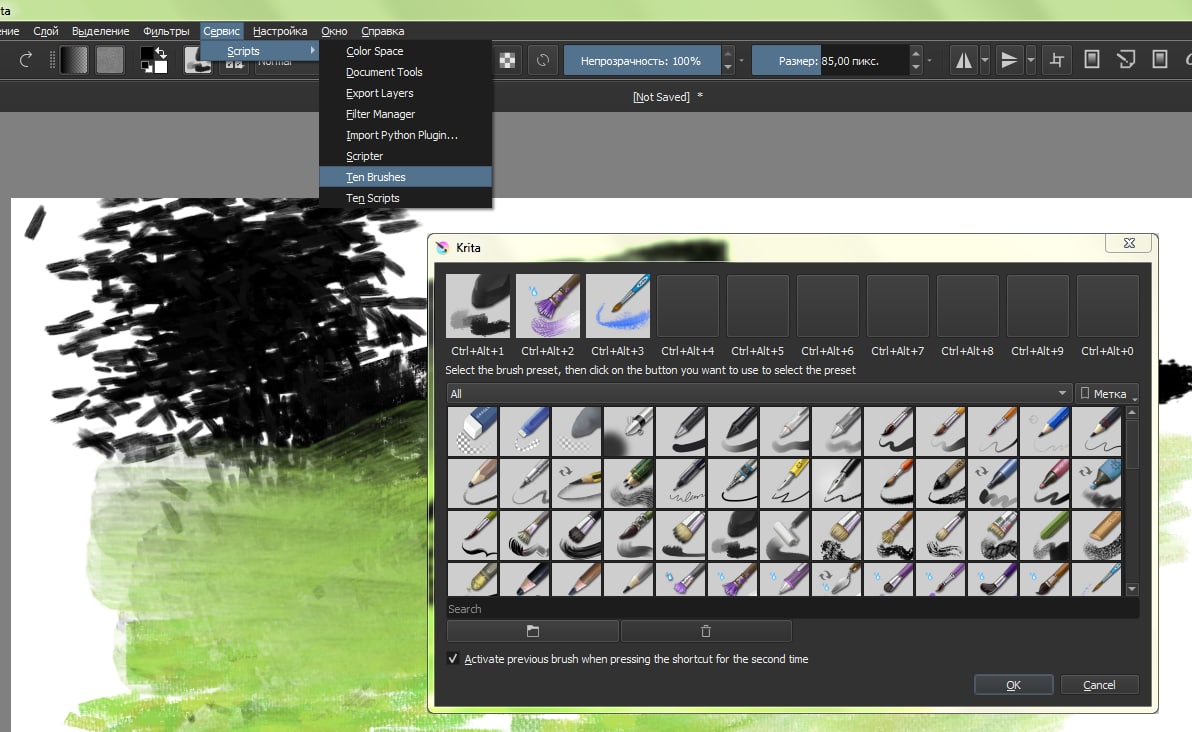Image resolution: width=1192 pixels, height=732 pixels.
Task: Open the All tag filter dropdown
Action: pos(759,393)
